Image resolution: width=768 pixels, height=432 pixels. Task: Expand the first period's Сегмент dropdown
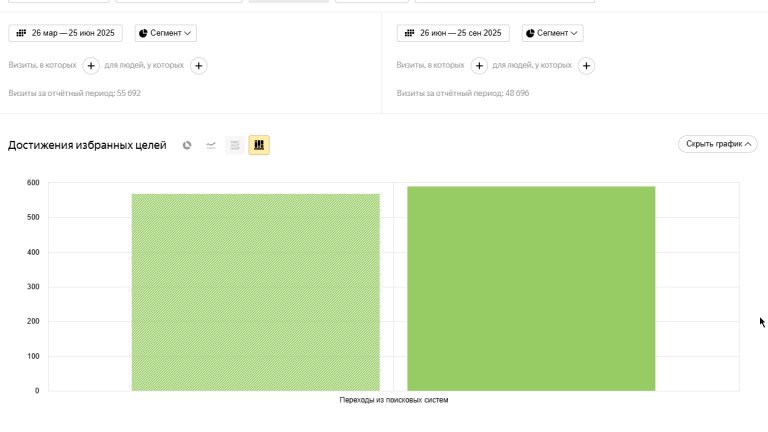coord(166,33)
